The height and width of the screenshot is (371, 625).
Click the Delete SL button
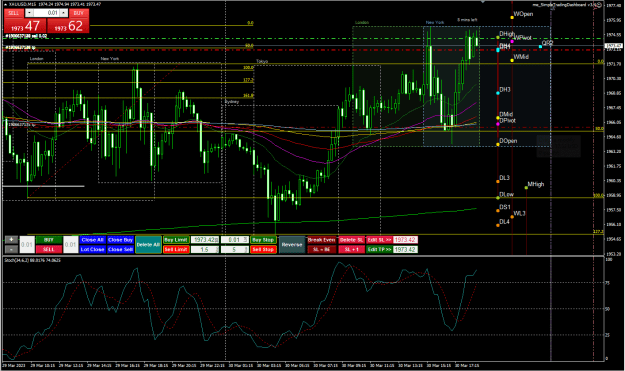(351, 240)
